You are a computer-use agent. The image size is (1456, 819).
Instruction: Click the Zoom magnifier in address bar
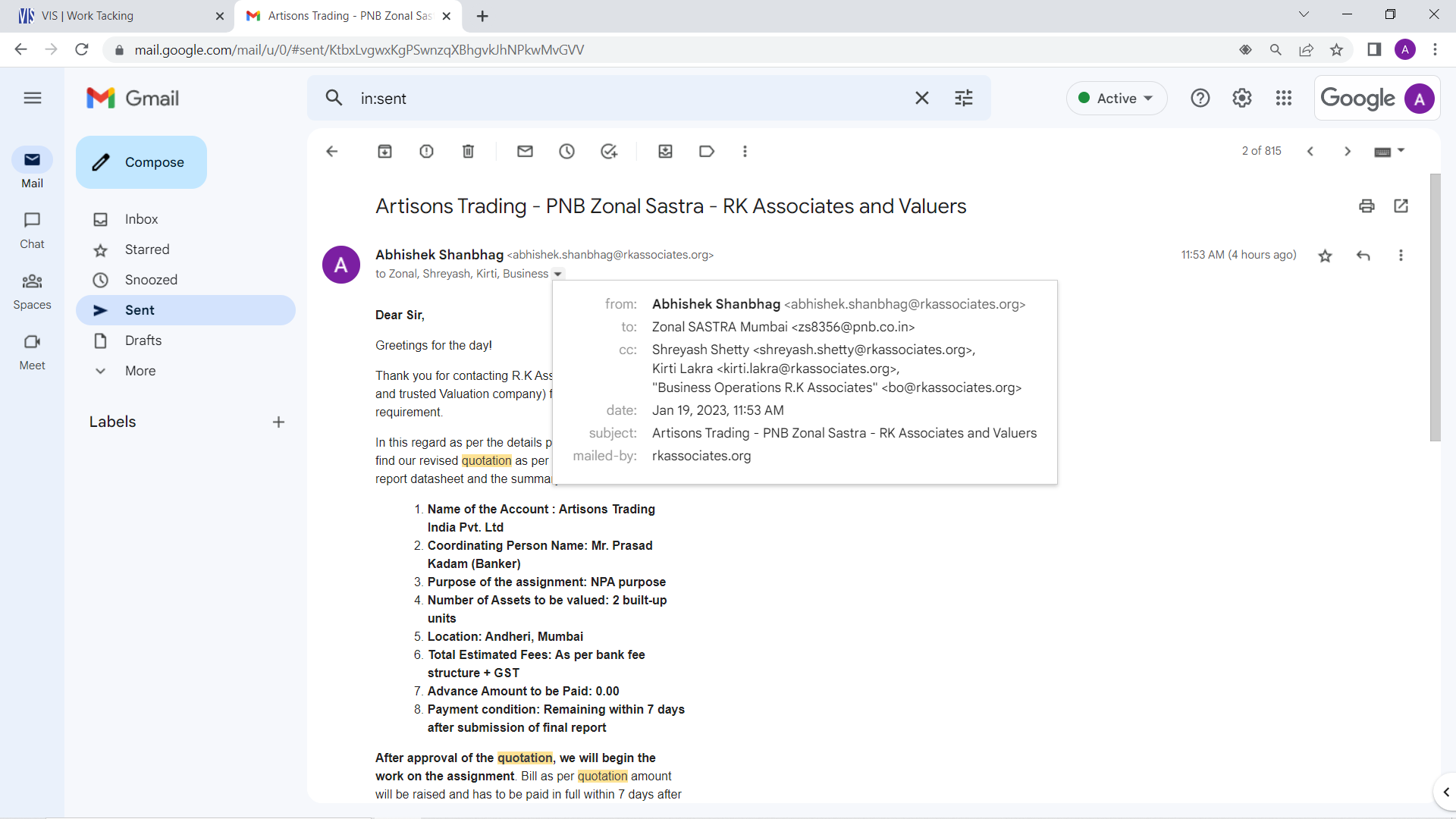click(x=1276, y=50)
